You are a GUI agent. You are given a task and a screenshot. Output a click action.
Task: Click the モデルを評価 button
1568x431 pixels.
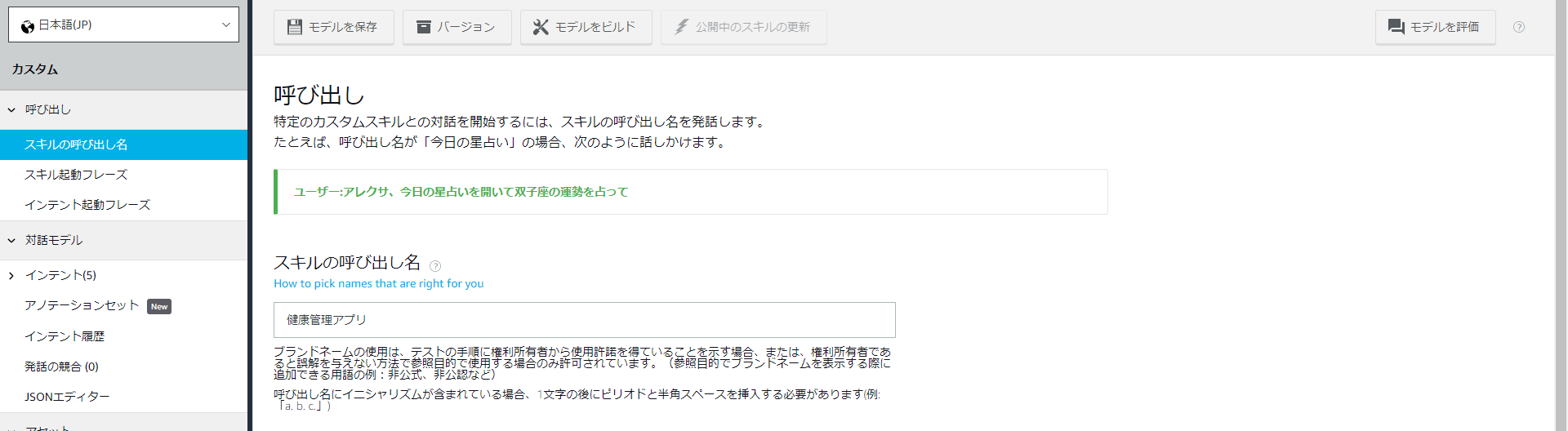(x=1435, y=27)
